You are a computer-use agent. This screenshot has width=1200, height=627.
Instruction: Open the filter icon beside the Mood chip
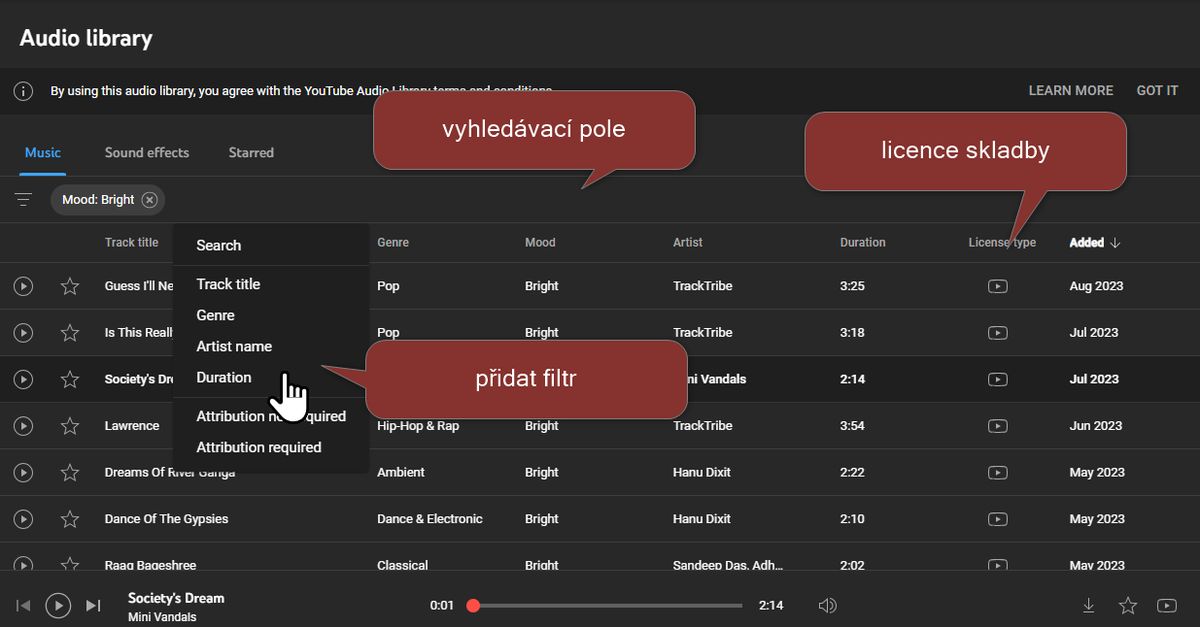23,200
